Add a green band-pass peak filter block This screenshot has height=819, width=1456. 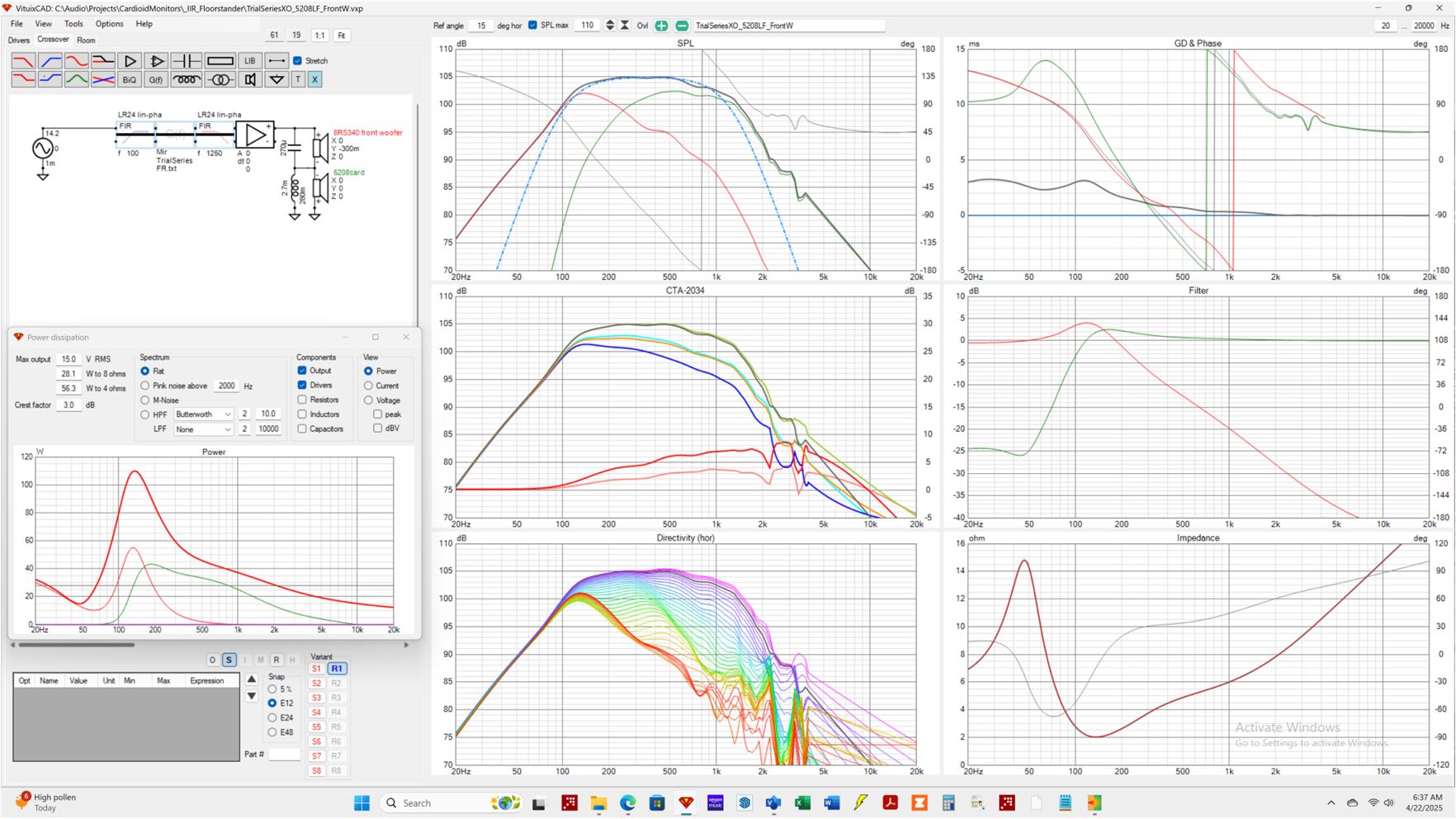(76, 79)
